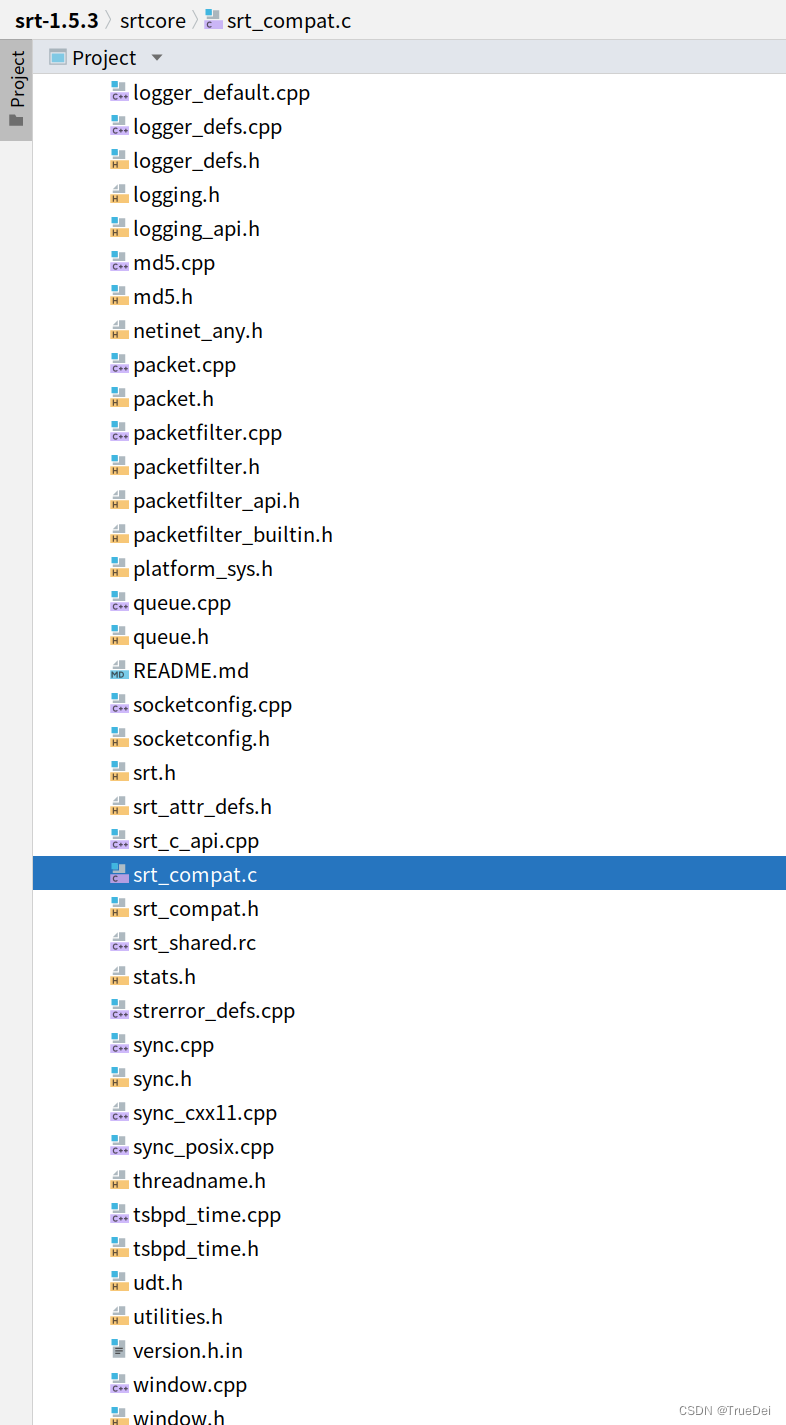
Task: Click the logger_default.cpp file icon
Action: point(119,93)
